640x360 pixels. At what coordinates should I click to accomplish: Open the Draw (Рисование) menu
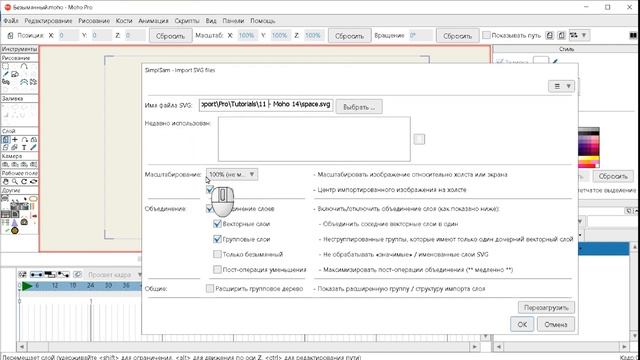94,20
